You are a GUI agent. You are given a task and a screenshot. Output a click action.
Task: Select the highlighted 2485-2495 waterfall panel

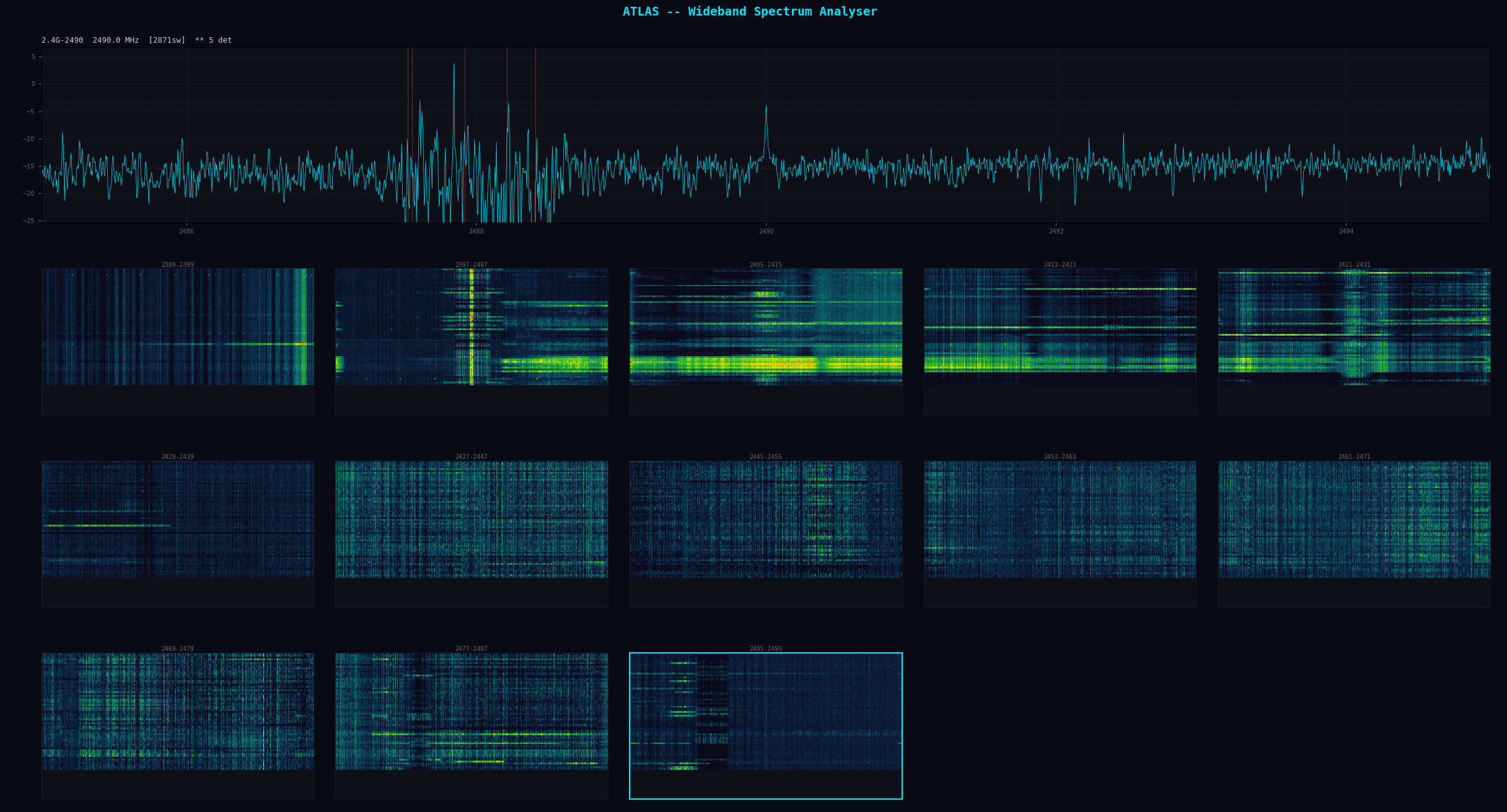tap(766, 726)
